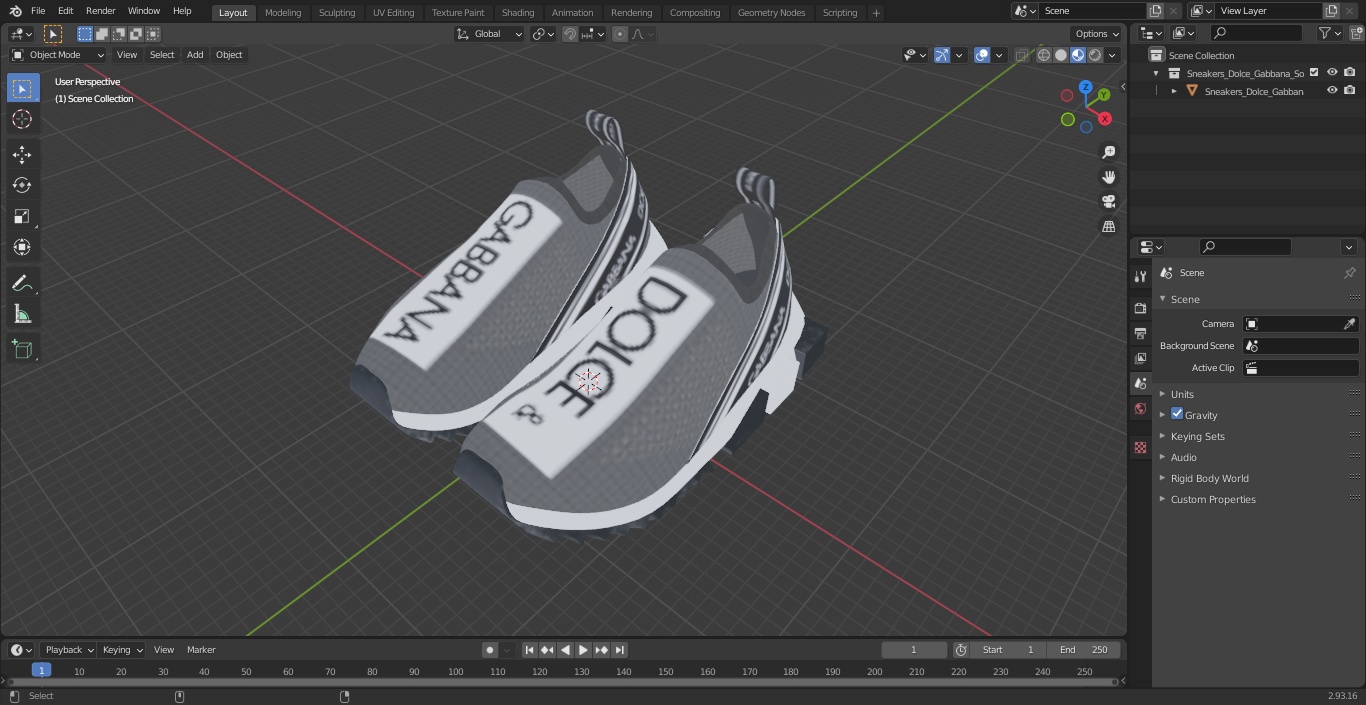The height and width of the screenshot is (705, 1366).
Task: Open the viewport View menu
Action: [x=127, y=55]
